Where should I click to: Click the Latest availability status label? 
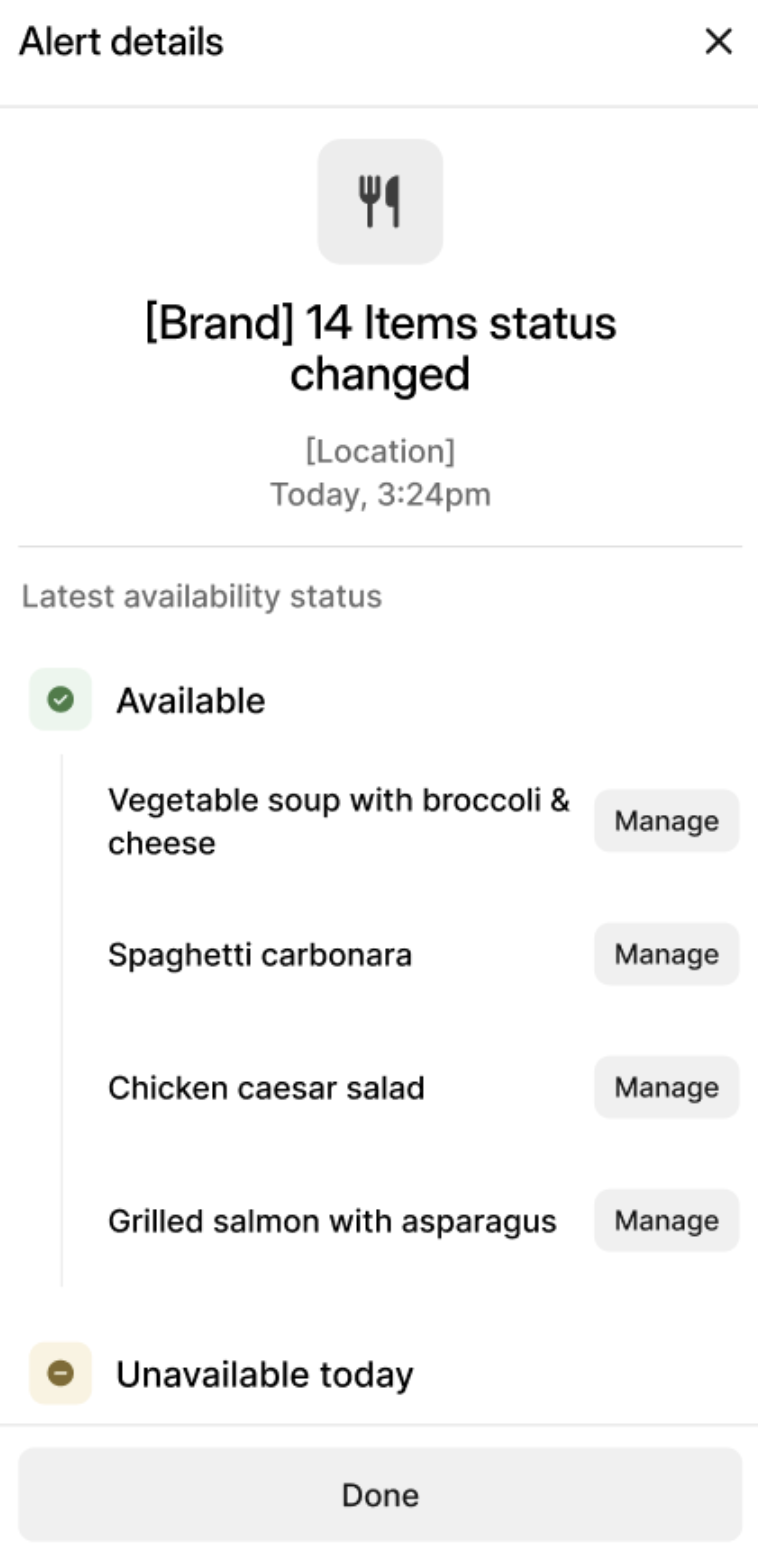[202, 596]
